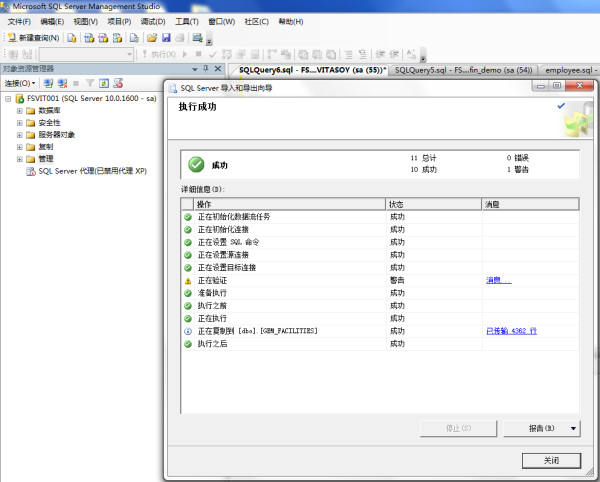600x482 pixels.
Task: Expand the 数据库 folder node
Action: [x=20, y=111]
